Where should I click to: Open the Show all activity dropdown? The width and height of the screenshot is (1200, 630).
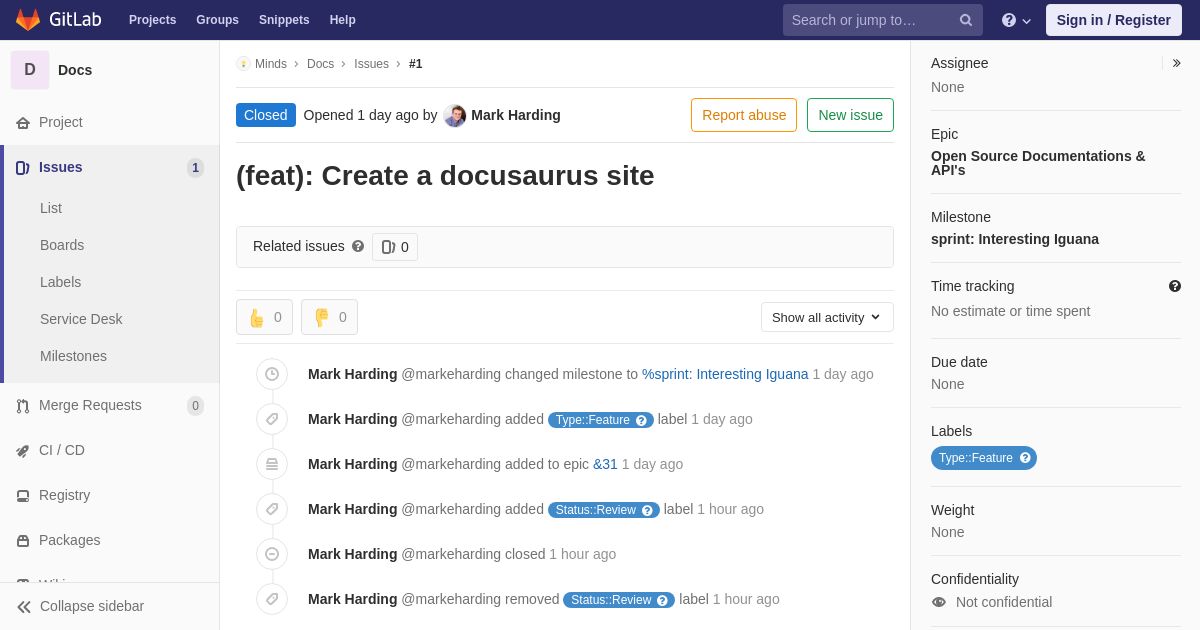[827, 317]
